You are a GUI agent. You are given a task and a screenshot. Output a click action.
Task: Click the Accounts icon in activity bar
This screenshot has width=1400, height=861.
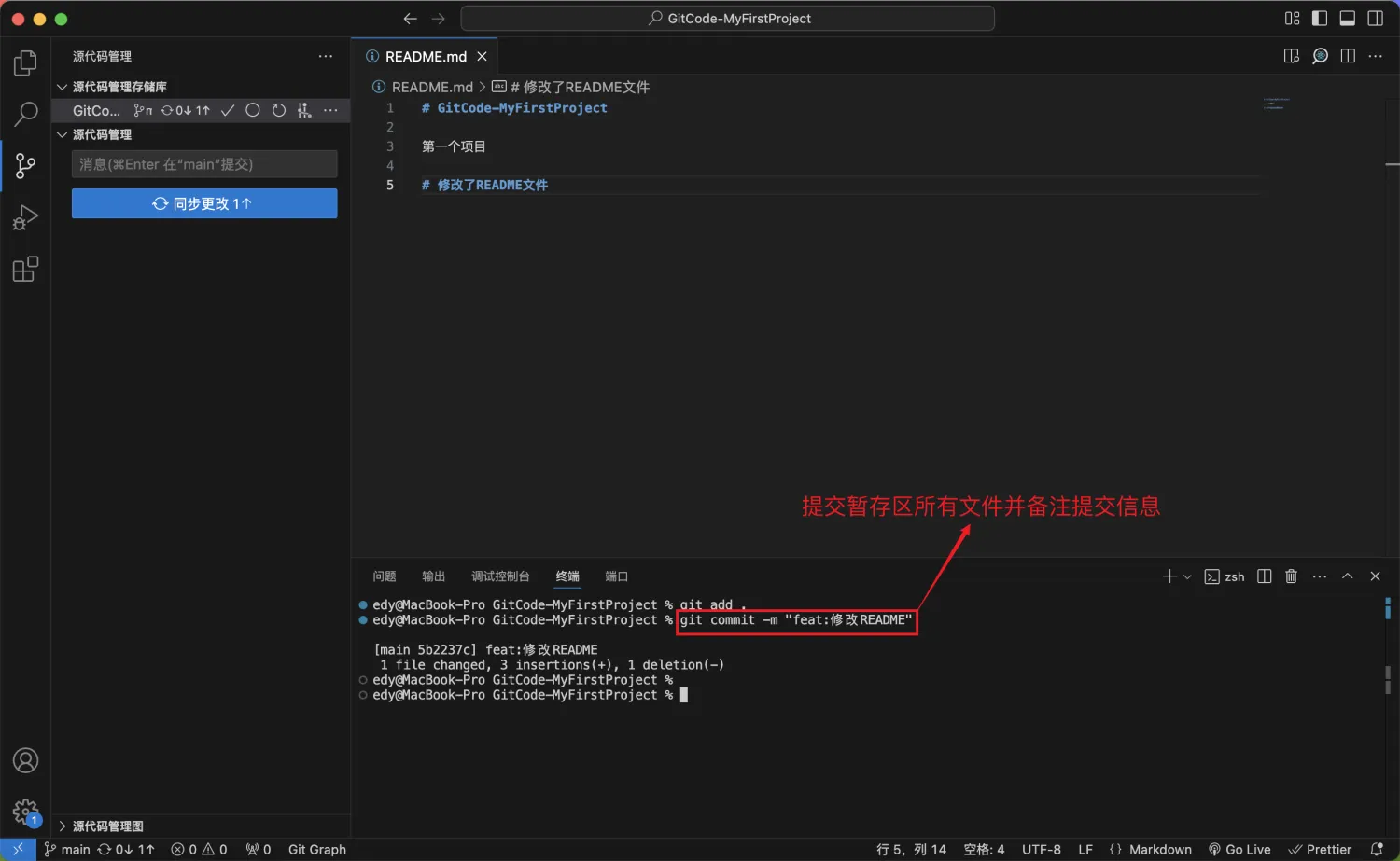click(25, 760)
